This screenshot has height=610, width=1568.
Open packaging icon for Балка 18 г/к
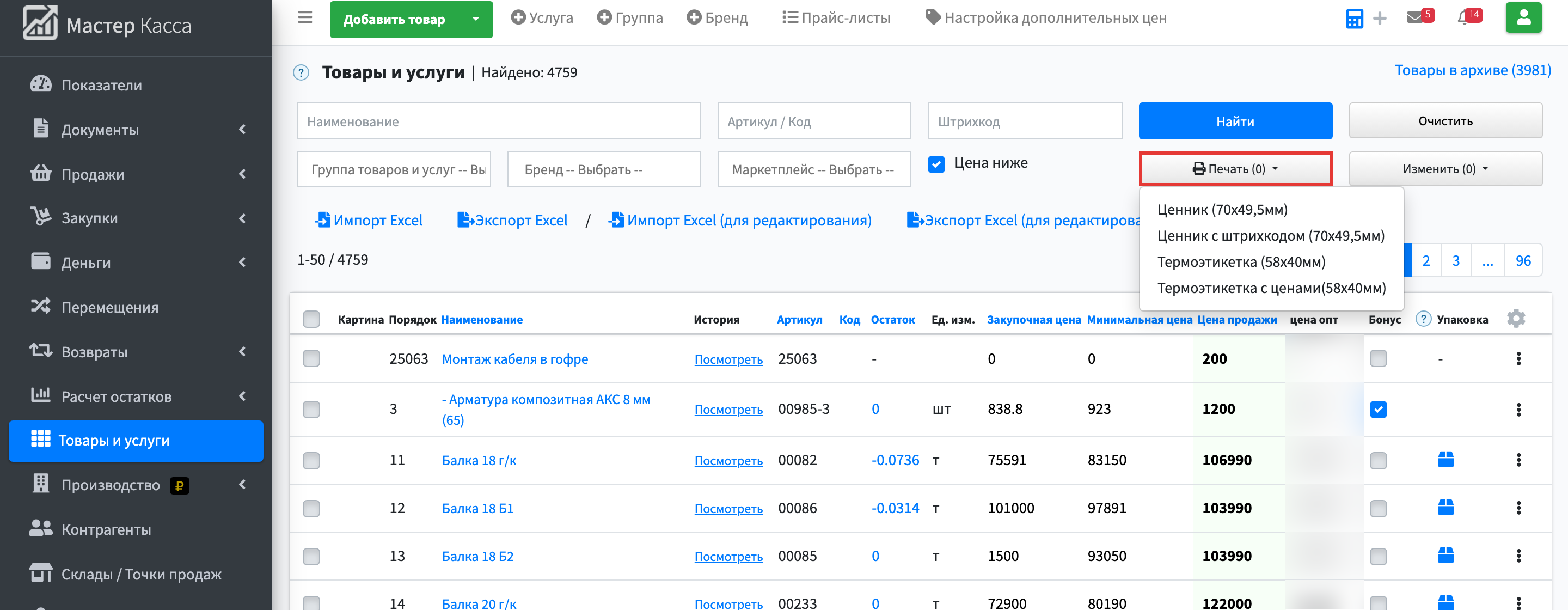[1445, 460]
